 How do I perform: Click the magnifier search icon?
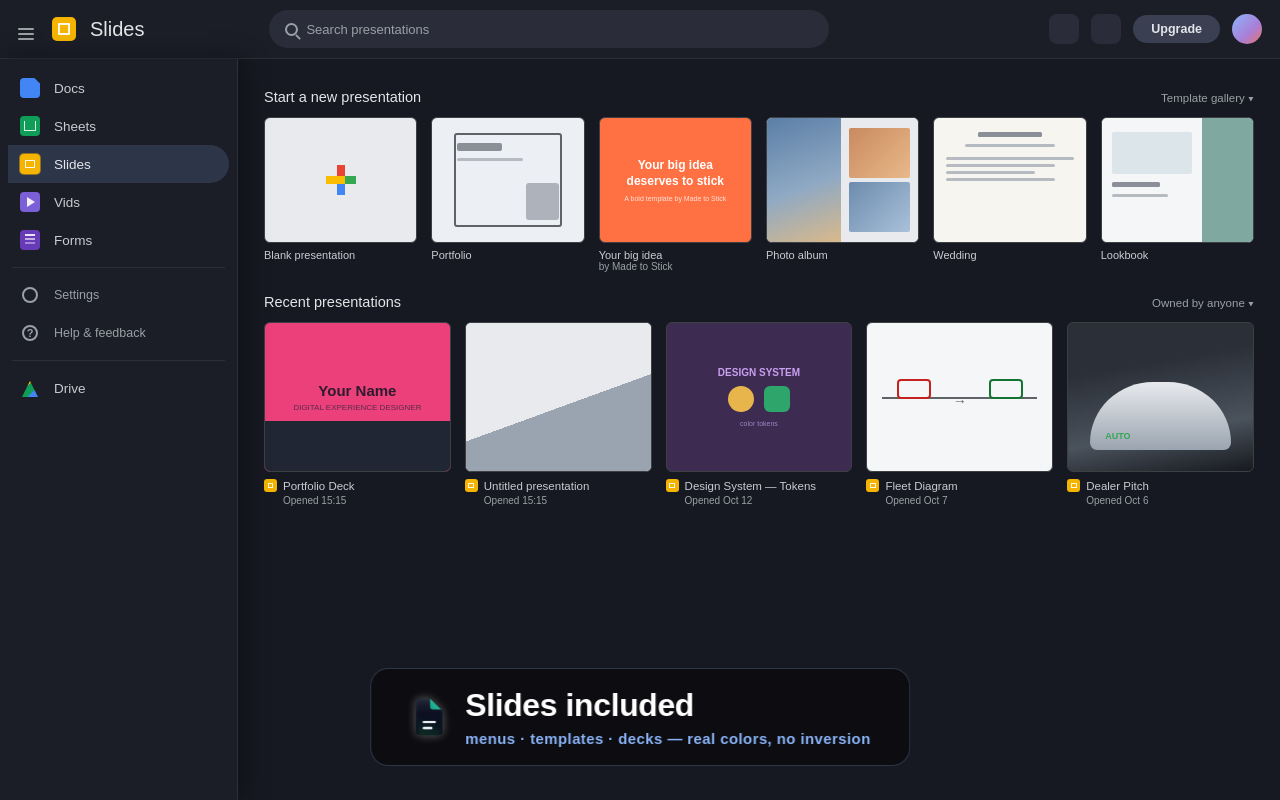[292, 30]
